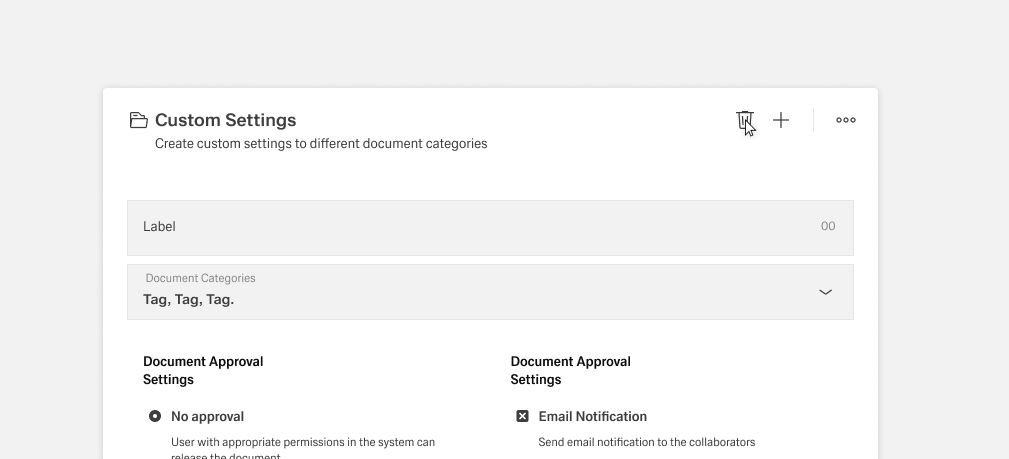The width and height of the screenshot is (1009, 459).
Task: Open the three-dot more options menu
Action: (846, 120)
